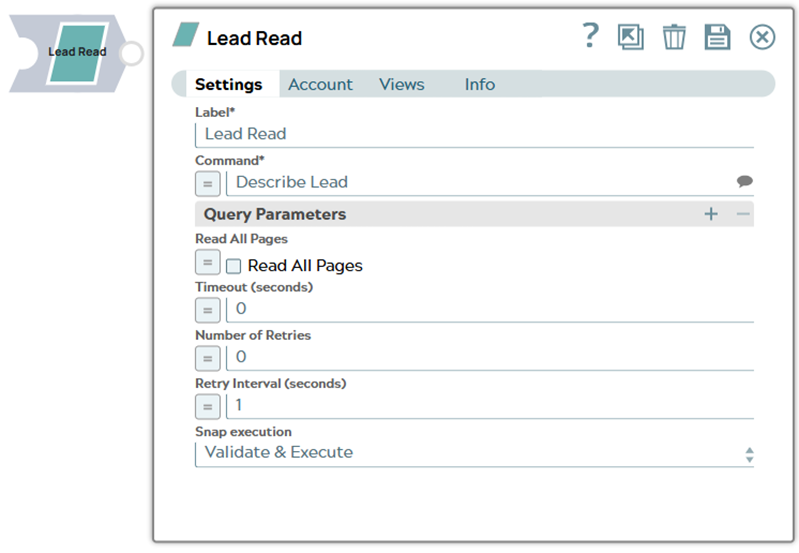Toggle expression mode for Number of Retries

point(207,358)
